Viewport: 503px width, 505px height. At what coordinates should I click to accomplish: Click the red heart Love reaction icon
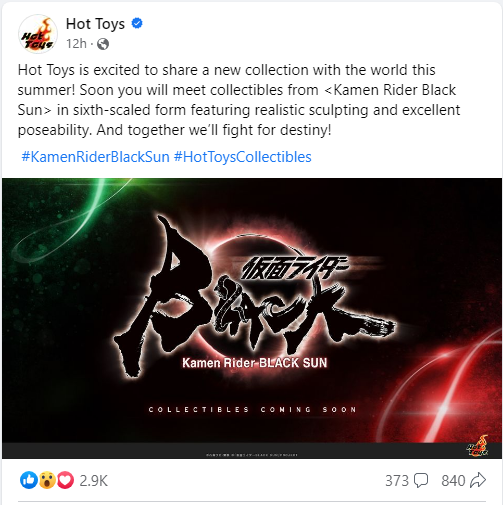(65, 480)
